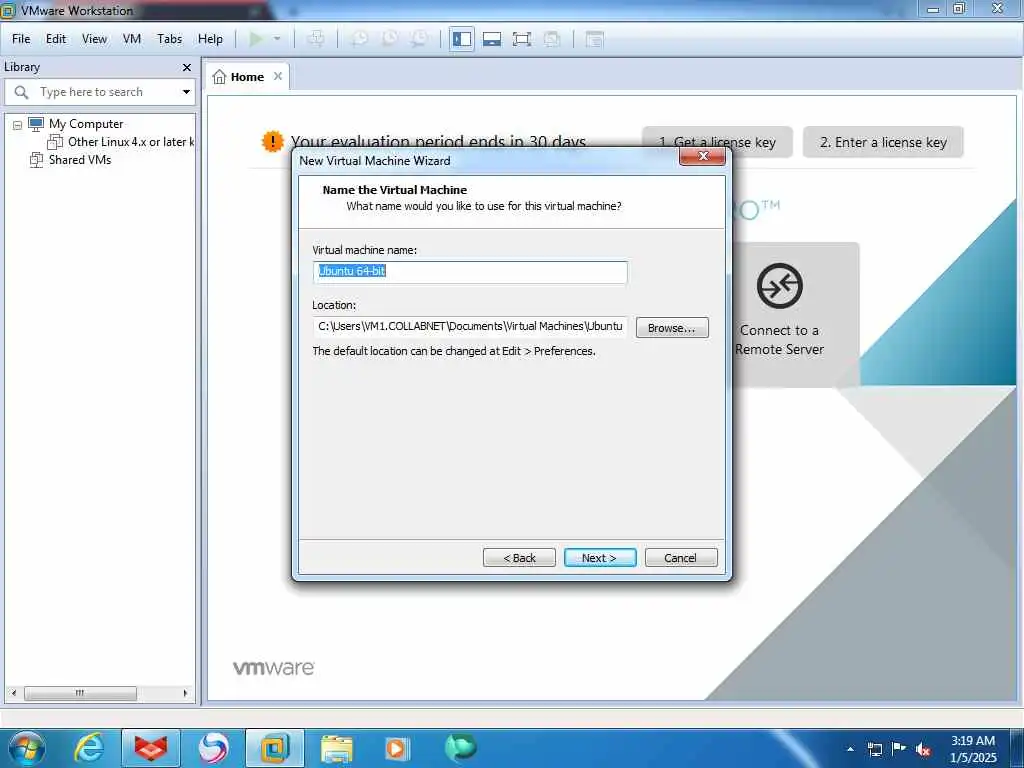Click the Revert to Snapshot toolbar icon

(390, 39)
